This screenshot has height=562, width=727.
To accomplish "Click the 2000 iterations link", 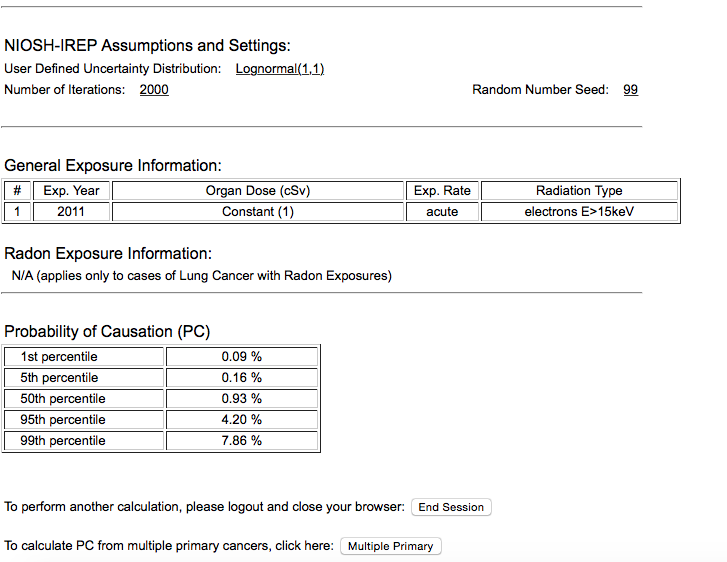I will click(154, 90).
